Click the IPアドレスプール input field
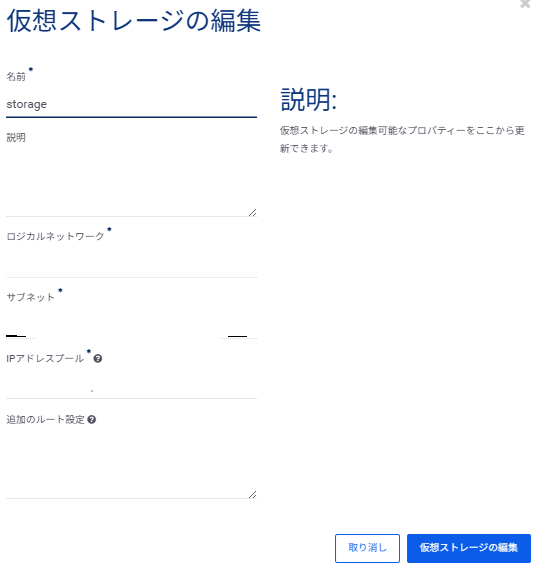Viewport: 539px width, 571px height. tap(131, 385)
